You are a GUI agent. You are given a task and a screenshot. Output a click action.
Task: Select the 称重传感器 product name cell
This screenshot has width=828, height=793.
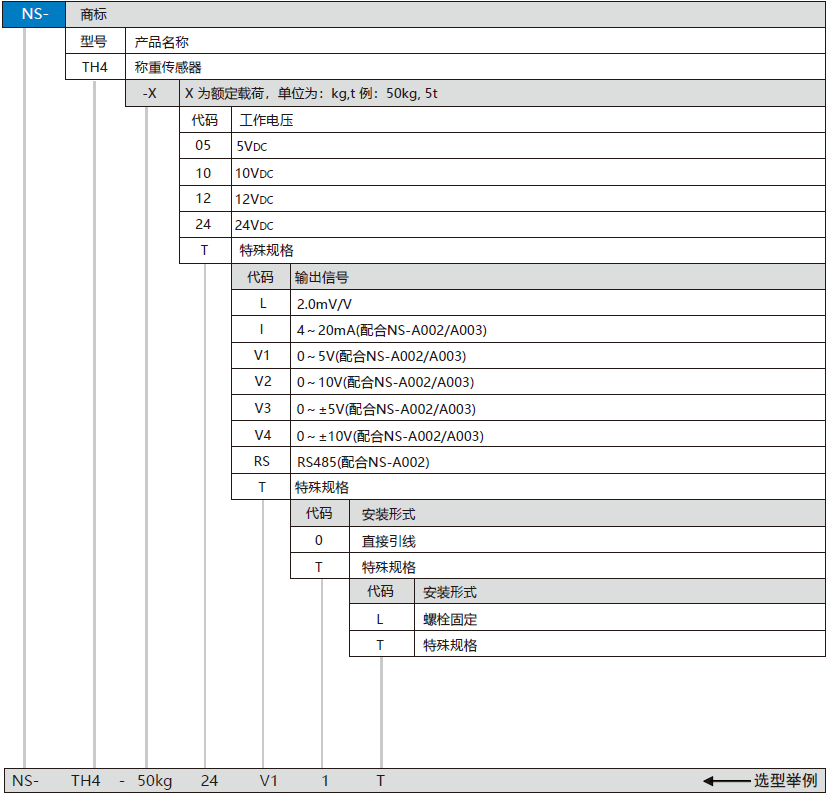(168, 67)
